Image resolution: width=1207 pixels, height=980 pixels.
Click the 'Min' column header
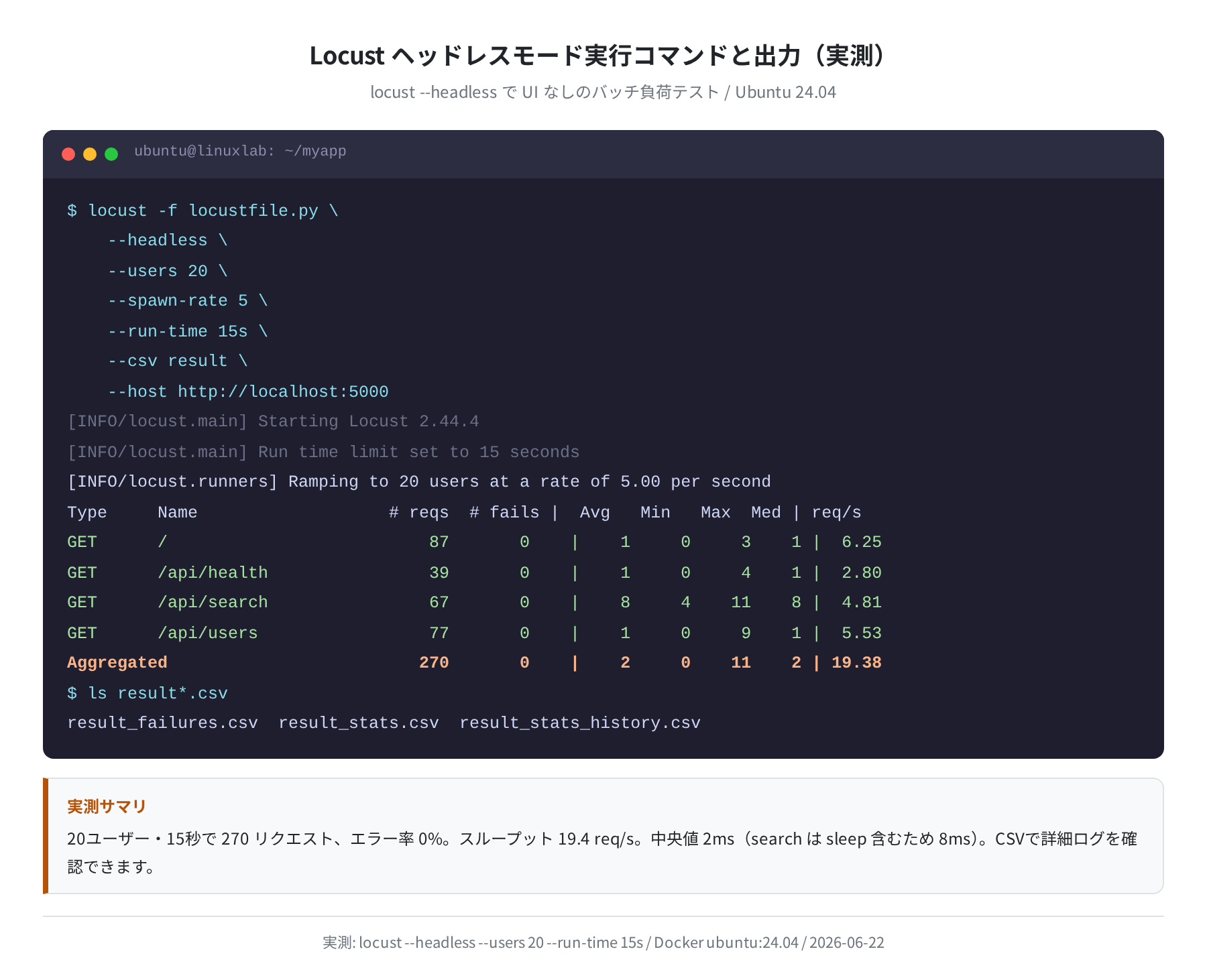pos(655,512)
